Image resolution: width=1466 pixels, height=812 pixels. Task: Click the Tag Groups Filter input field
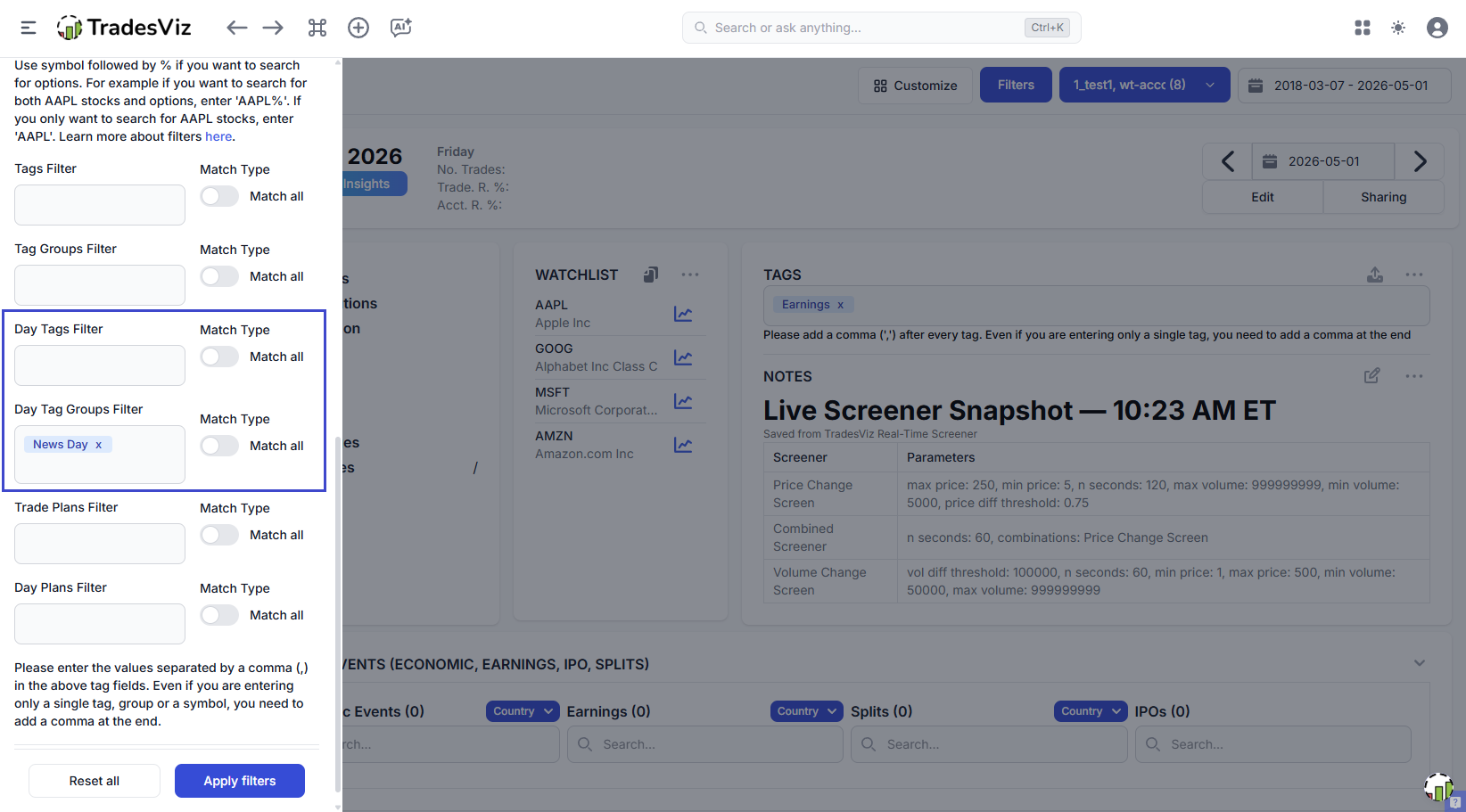(x=100, y=285)
